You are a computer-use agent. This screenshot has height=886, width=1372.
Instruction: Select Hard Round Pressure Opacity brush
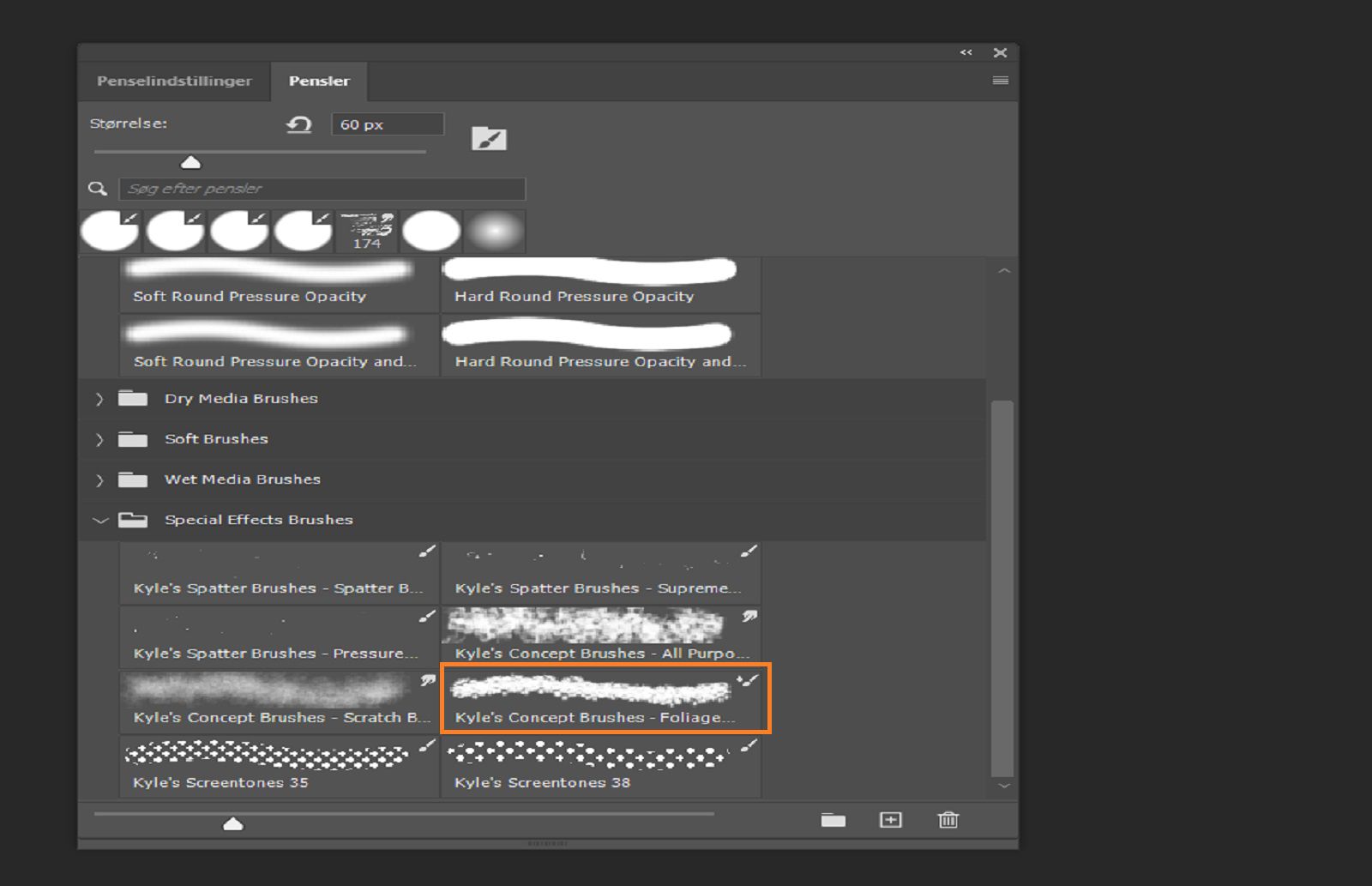[x=600, y=283]
